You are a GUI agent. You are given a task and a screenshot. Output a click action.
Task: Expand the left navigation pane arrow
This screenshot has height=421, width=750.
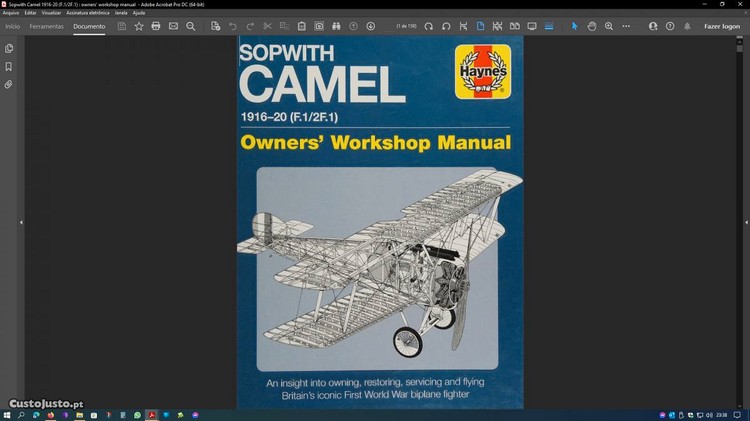click(21, 222)
